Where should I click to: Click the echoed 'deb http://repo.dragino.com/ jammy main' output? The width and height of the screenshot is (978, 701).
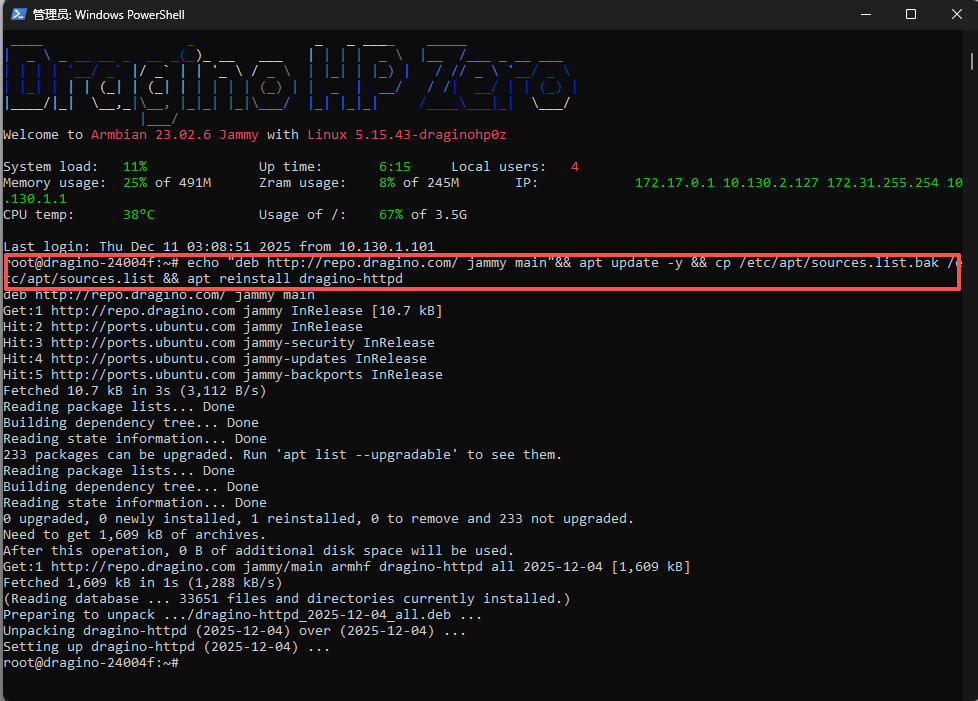coord(159,294)
